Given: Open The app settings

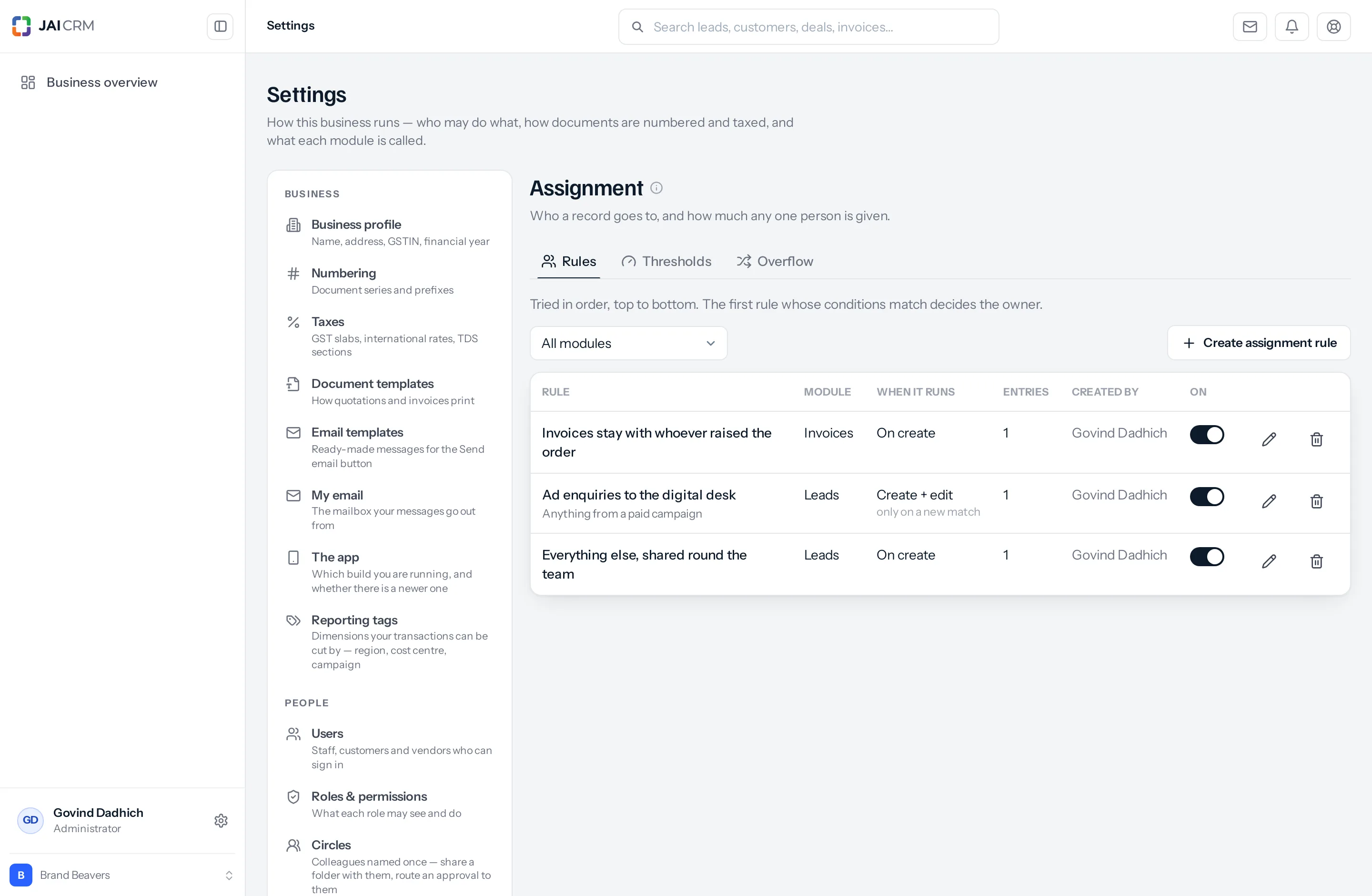Looking at the screenshot, I should coord(390,572).
